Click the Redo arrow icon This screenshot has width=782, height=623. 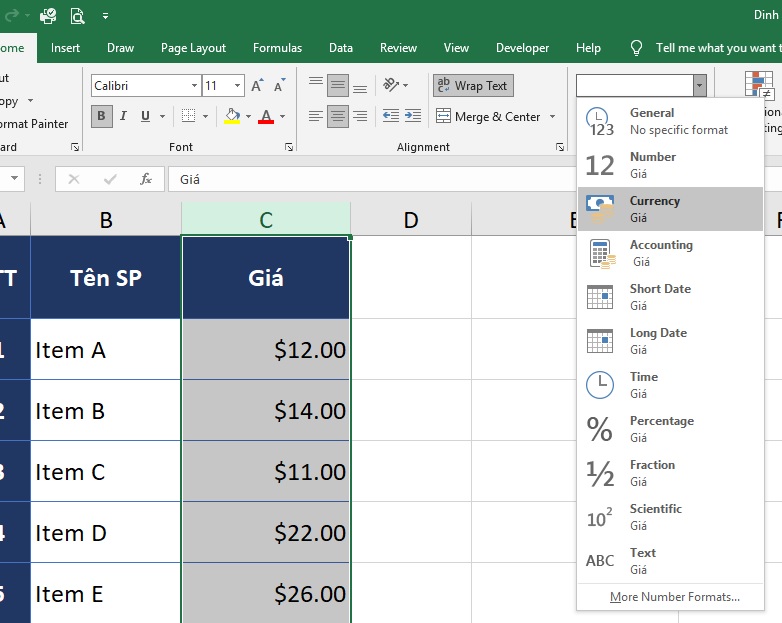click(11, 16)
